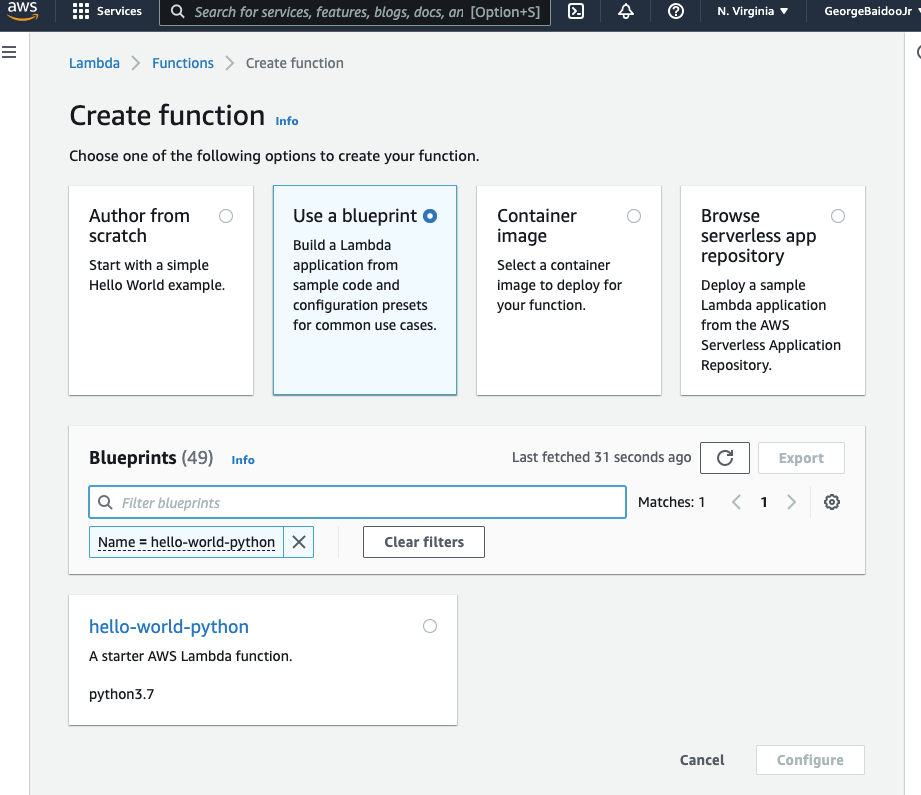The height and width of the screenshot is (795, 921).
Task: Open the GeorgeBaidooJr account menu
Action: pos(867,13)
